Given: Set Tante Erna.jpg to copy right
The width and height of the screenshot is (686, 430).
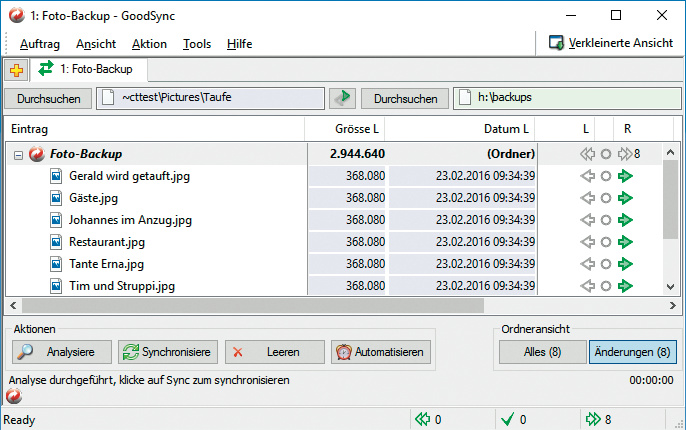Looking at the screenshot, I should click(625, 264).
